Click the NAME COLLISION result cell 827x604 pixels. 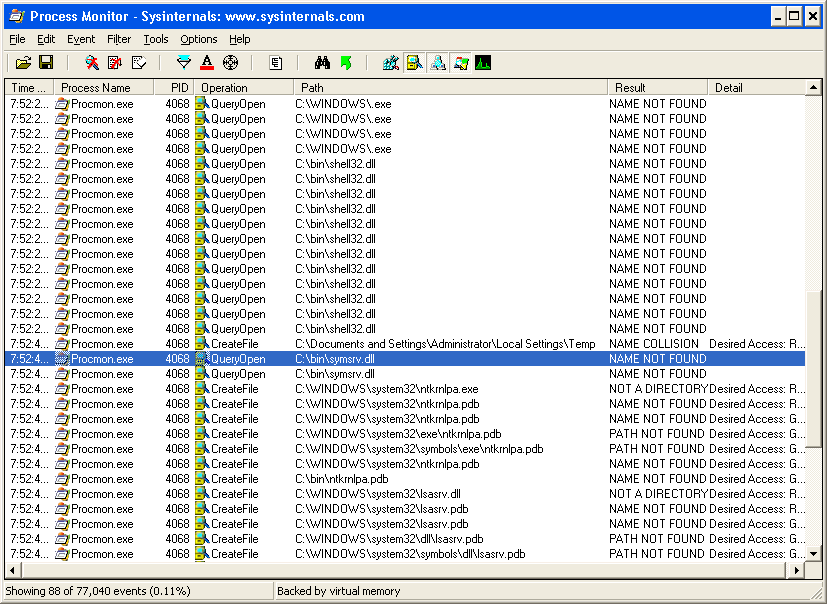[x=653, y=344]
